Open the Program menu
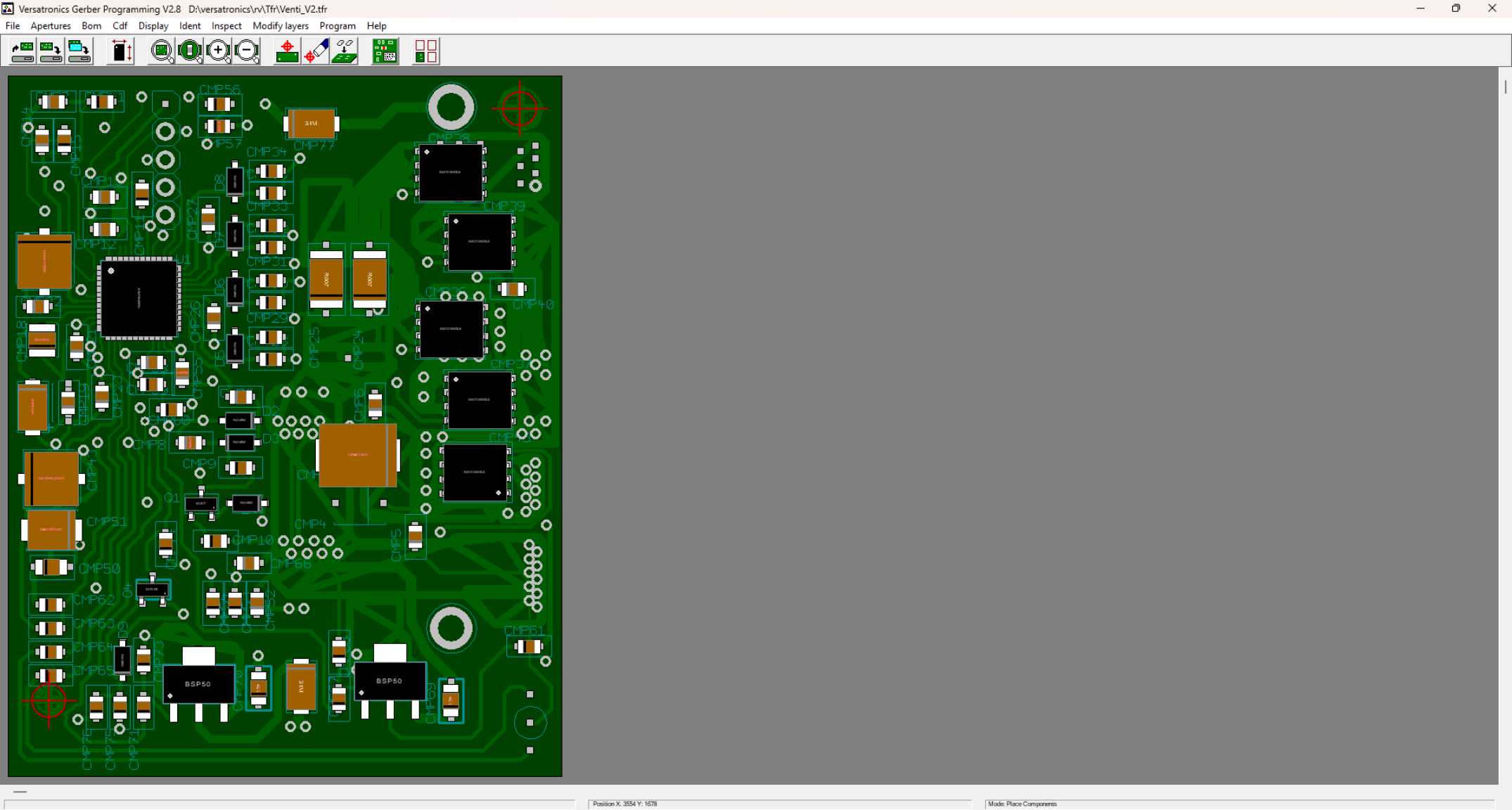The width and height of the screenshot is (1512, 810). tap(337, 26)
